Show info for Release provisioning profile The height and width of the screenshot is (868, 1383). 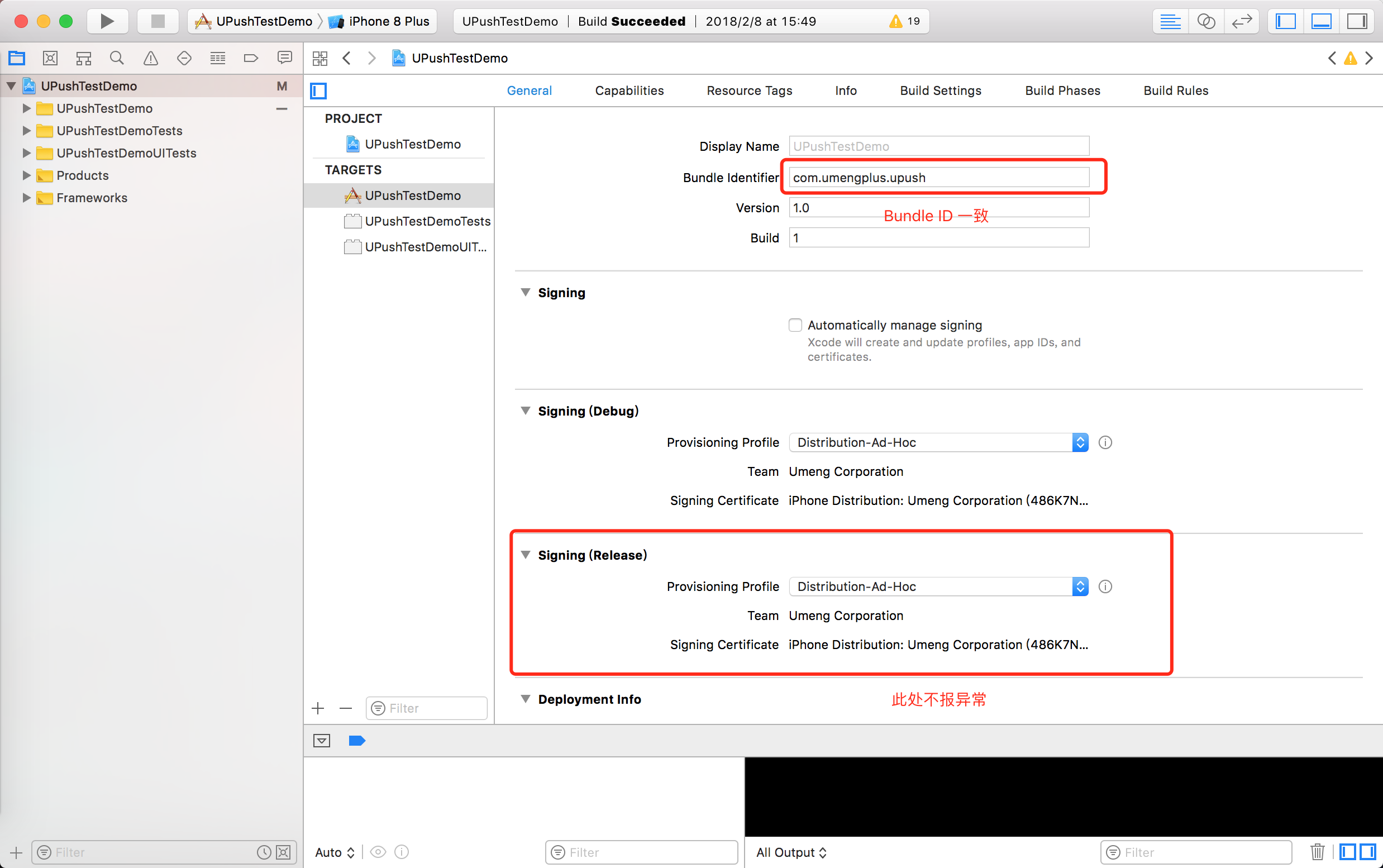pos(1105,586)
